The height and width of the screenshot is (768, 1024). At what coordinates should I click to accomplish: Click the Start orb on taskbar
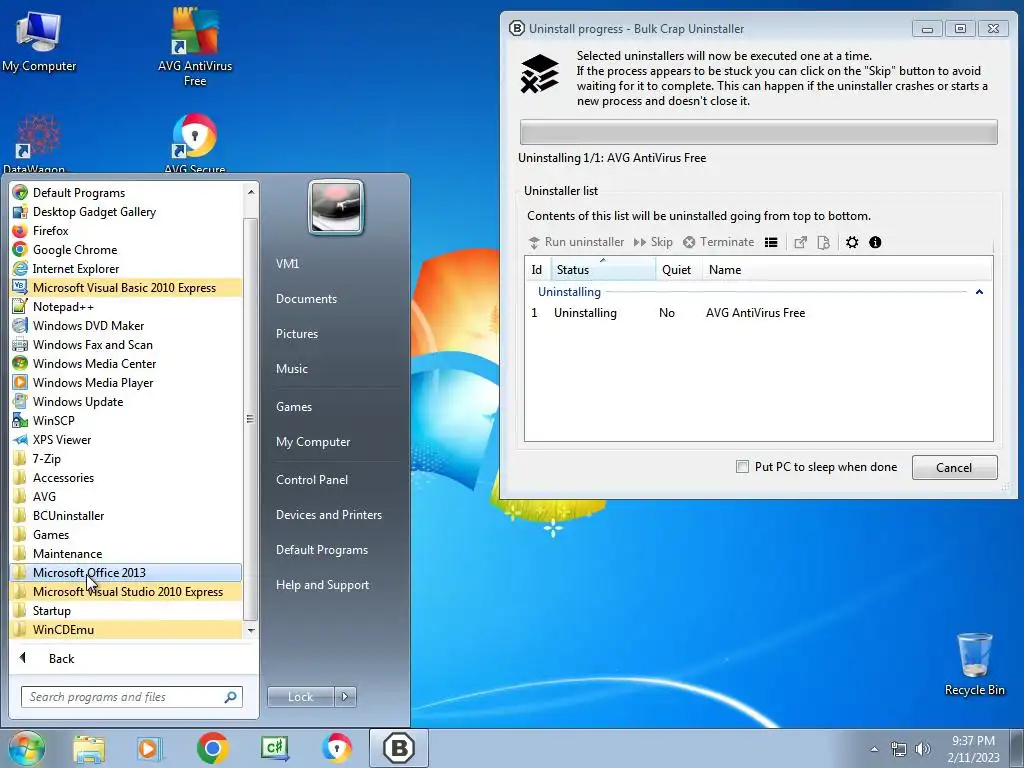pos(27,748)
